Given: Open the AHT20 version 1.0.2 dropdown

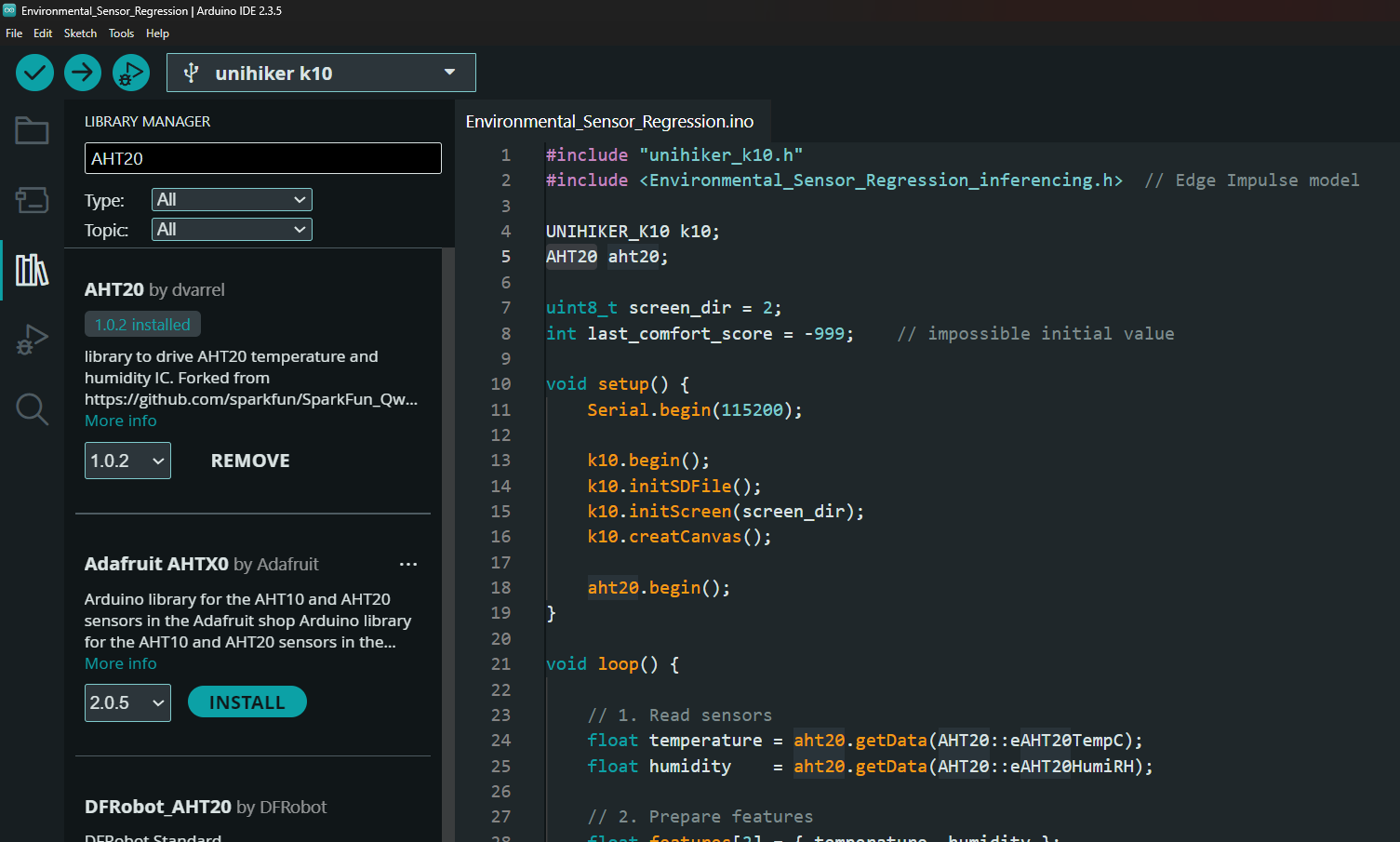Looking at the screenshot, I should (127, 461).
